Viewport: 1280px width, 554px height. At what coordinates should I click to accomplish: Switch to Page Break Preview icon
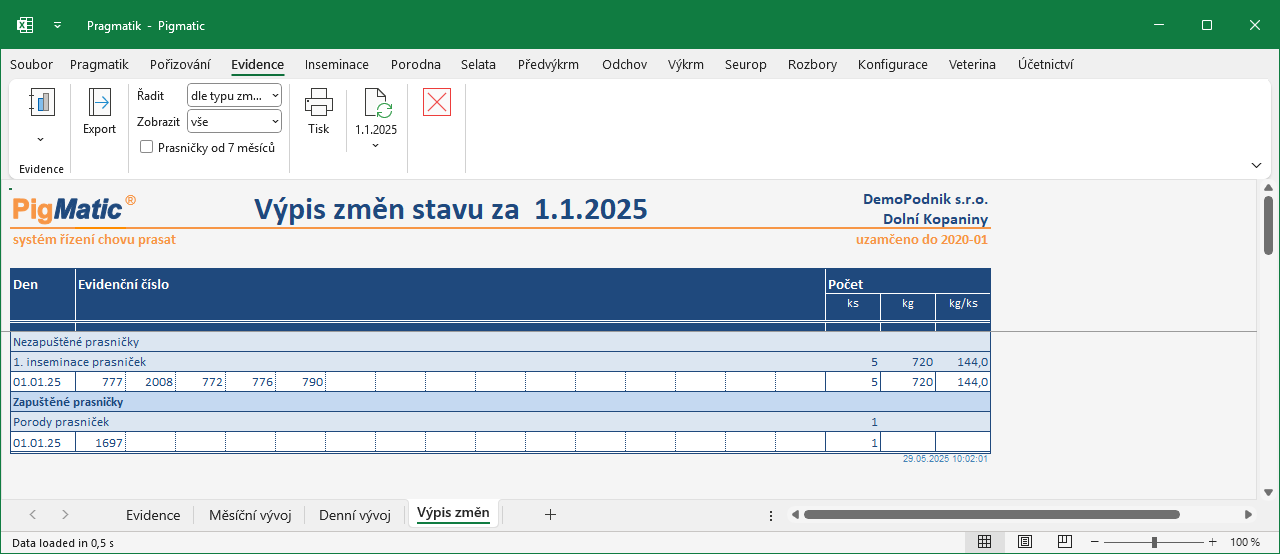[x=1065, y=542]
